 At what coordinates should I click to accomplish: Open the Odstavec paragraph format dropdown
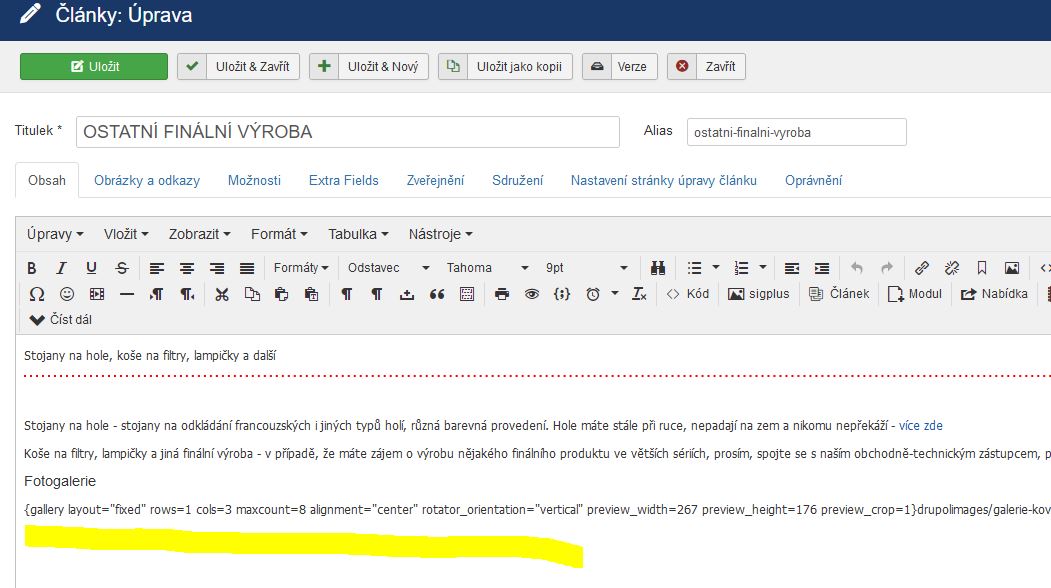click(x=388, y=268)
